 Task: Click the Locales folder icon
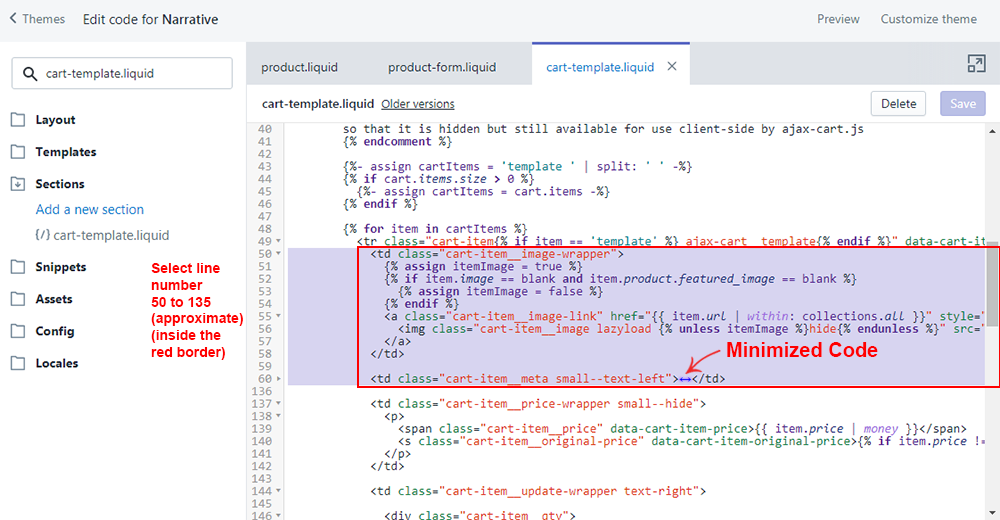tap(18, 363)
